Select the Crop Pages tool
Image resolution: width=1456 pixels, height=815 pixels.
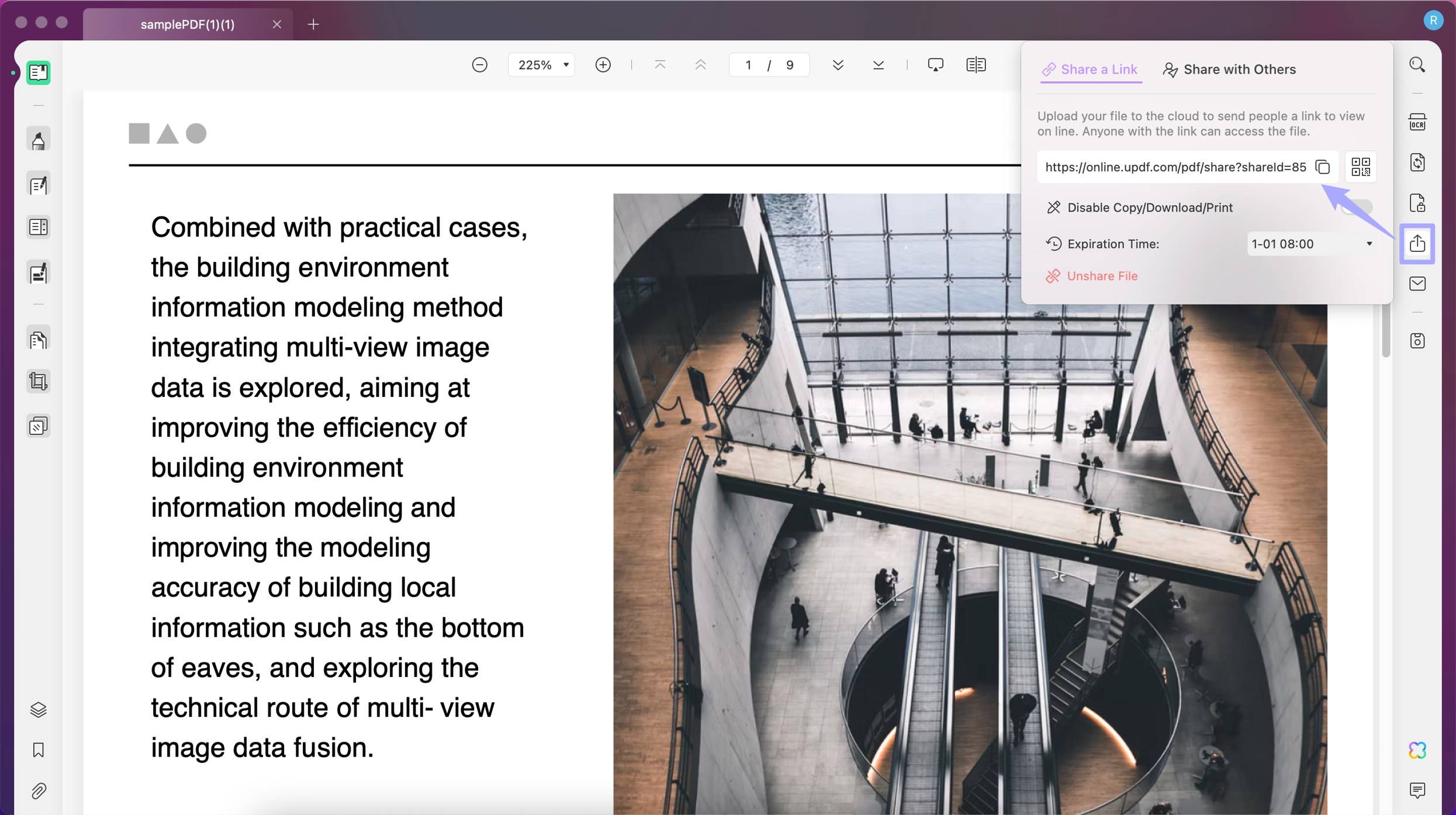[38, 381]
